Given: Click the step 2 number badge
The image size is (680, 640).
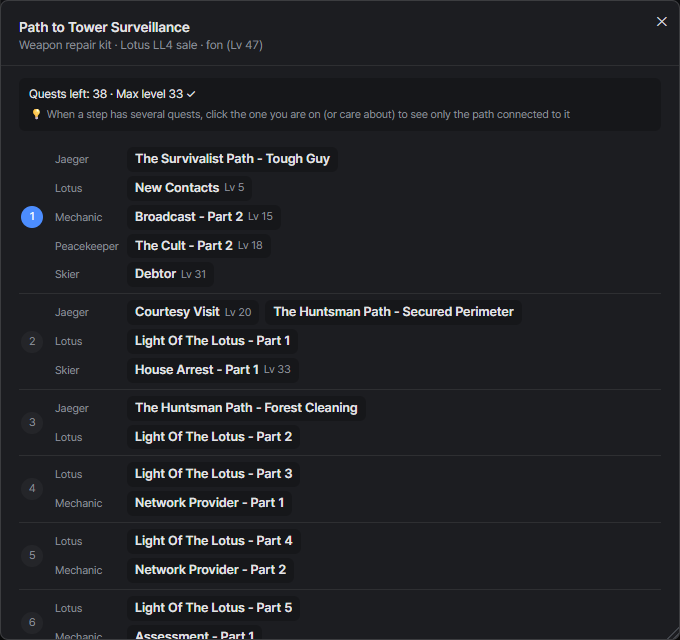Looking at the screenshot, I should click(32, 341).
